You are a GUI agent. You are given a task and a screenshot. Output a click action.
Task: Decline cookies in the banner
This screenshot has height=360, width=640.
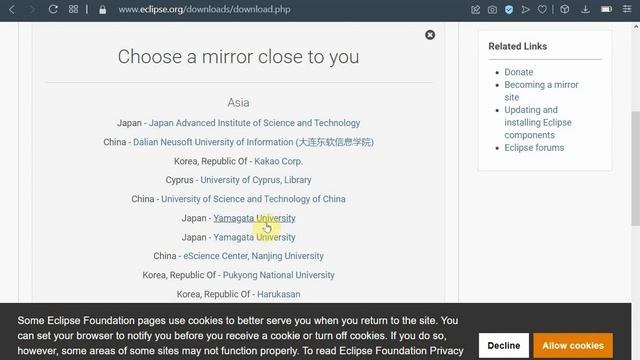(x=504, y=346)
